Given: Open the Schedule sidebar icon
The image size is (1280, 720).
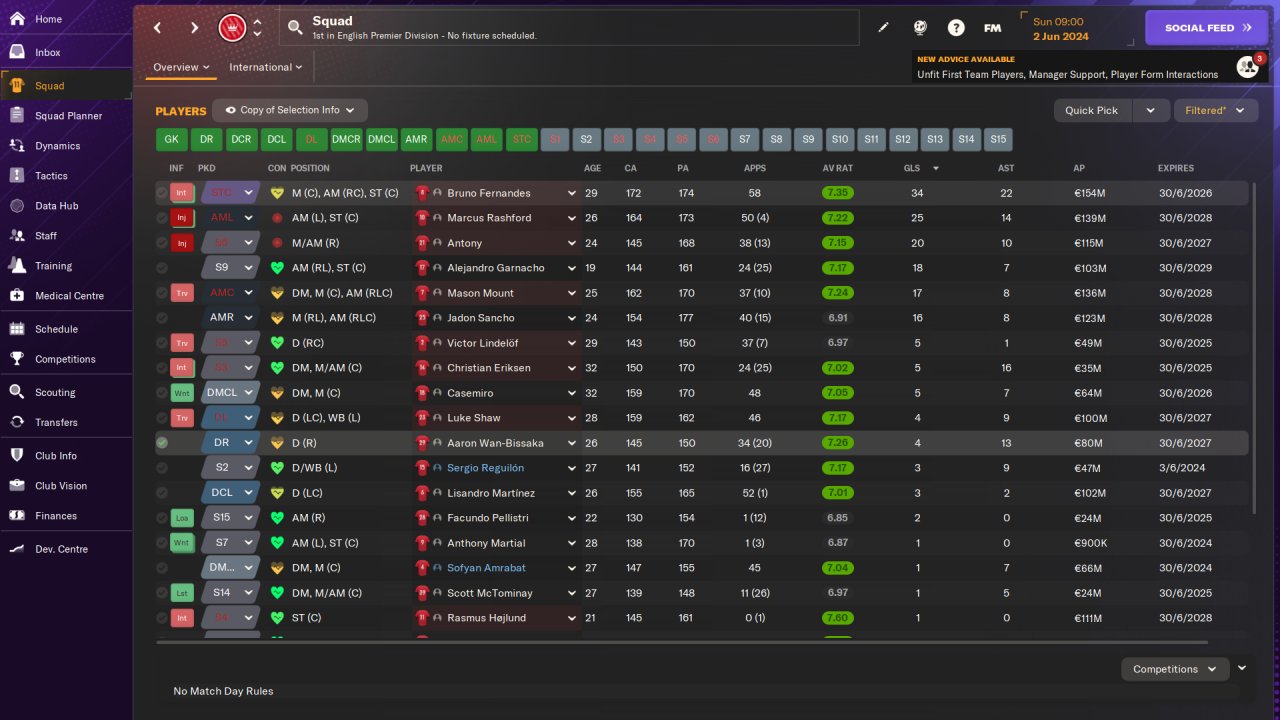Looking at the screenshot, I should pos(17,329).
